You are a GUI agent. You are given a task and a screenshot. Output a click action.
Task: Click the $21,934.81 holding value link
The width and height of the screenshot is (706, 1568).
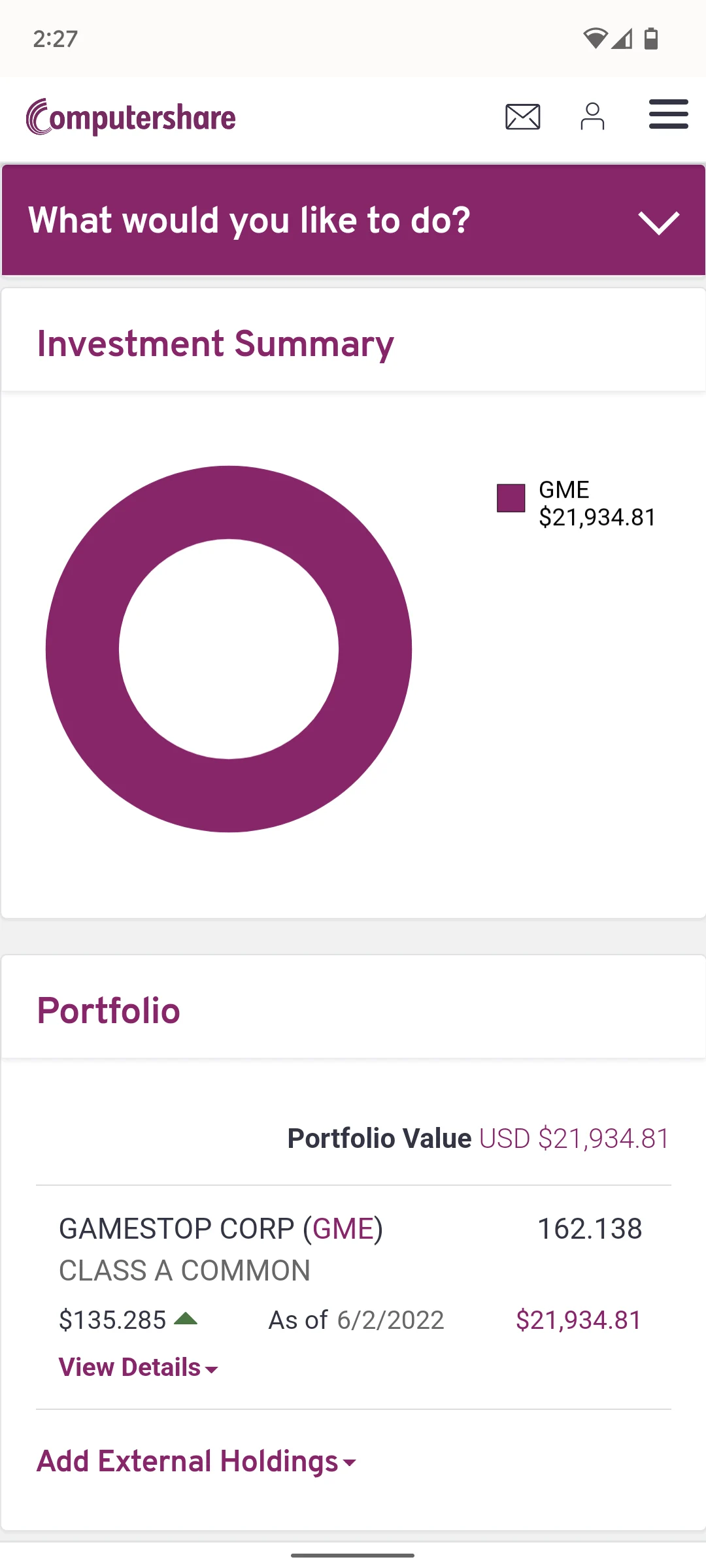tap(579, 1320)
